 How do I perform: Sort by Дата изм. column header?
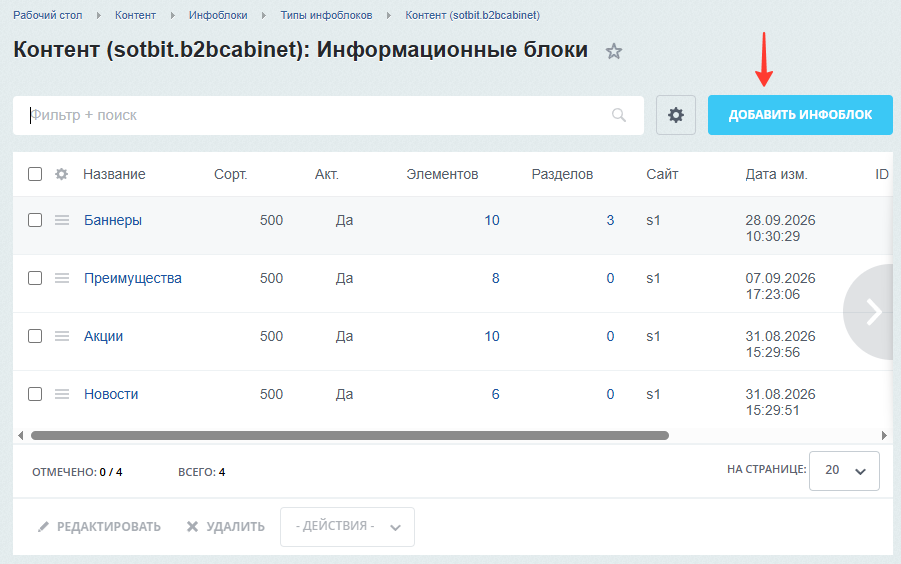(776, 174)
